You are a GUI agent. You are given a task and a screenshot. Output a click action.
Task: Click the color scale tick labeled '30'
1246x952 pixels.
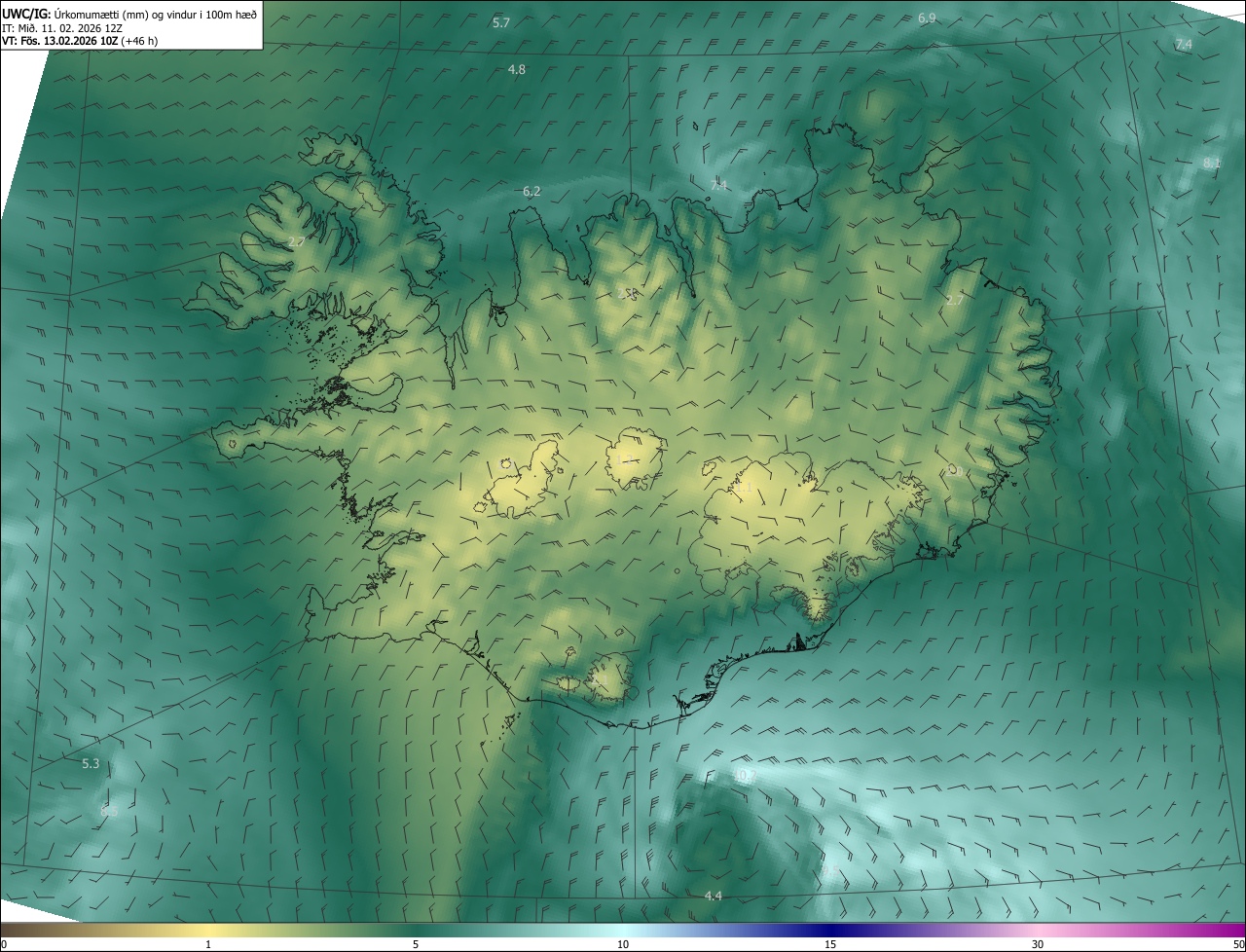[1038, 945]
